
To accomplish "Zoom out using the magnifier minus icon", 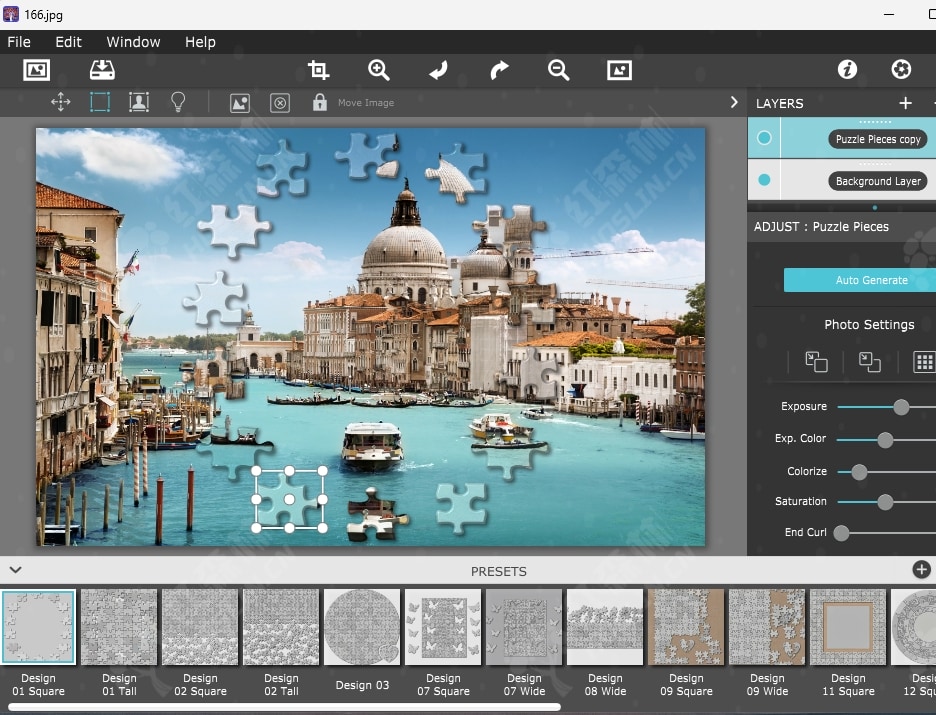I will click(558, 70).
